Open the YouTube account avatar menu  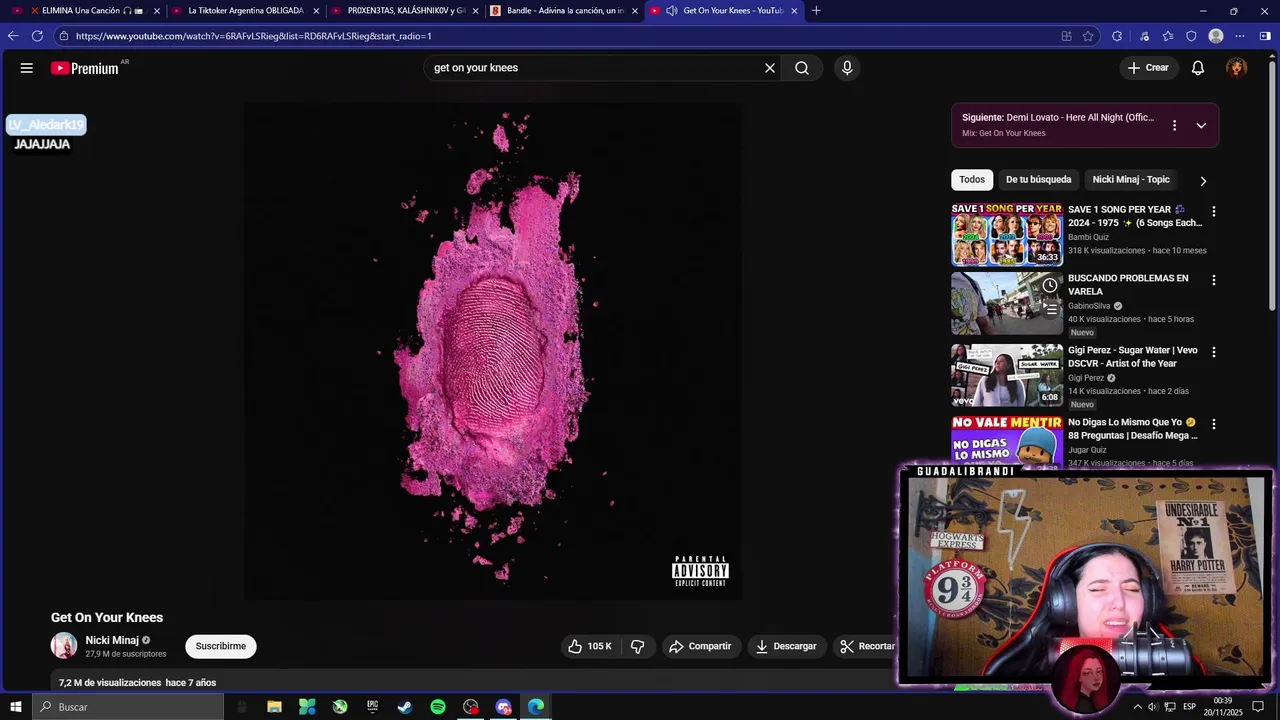pyautogui.click(x=1237, y=68)
